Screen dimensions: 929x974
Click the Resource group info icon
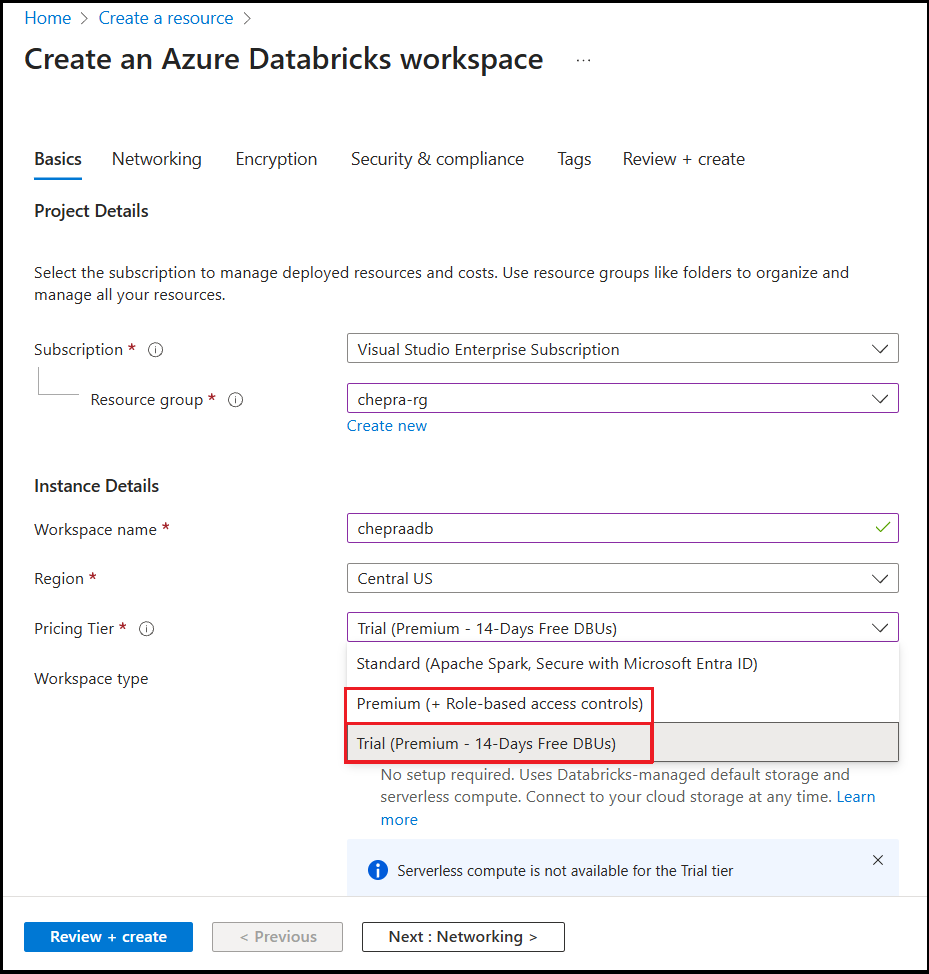(x=236, y=400)
